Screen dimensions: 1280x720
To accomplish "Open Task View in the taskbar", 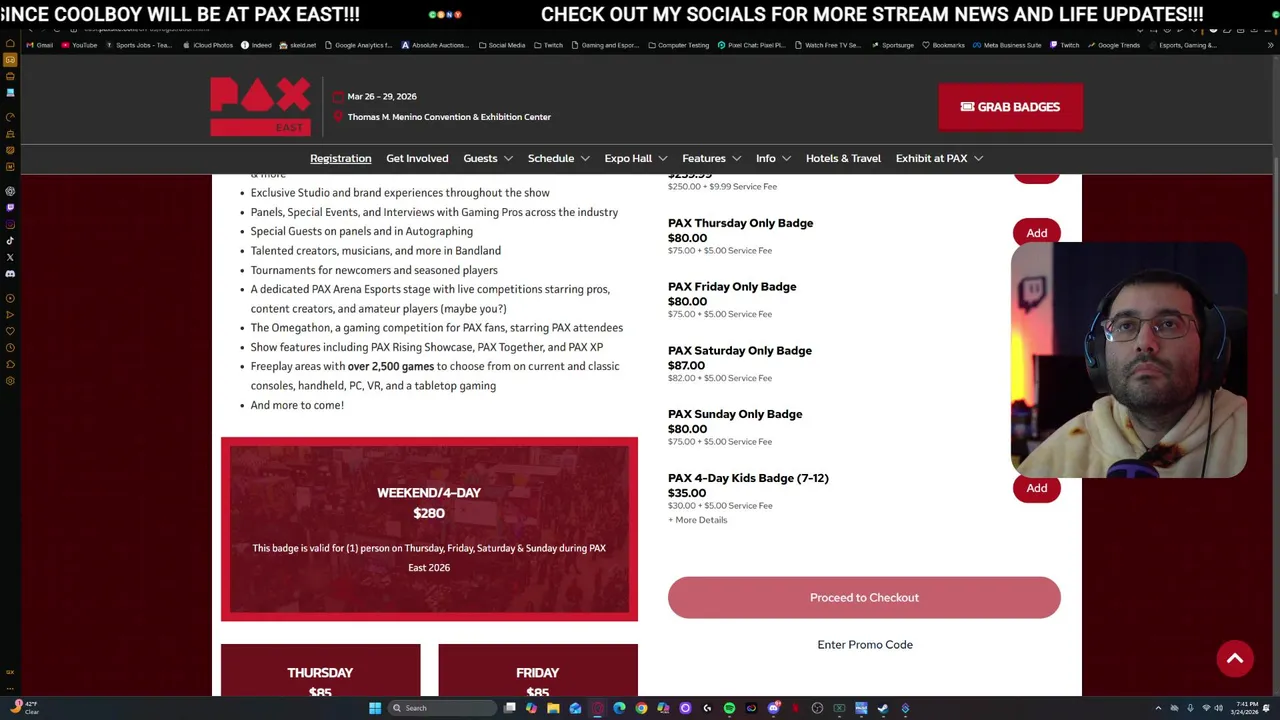I will pos(510,708).
